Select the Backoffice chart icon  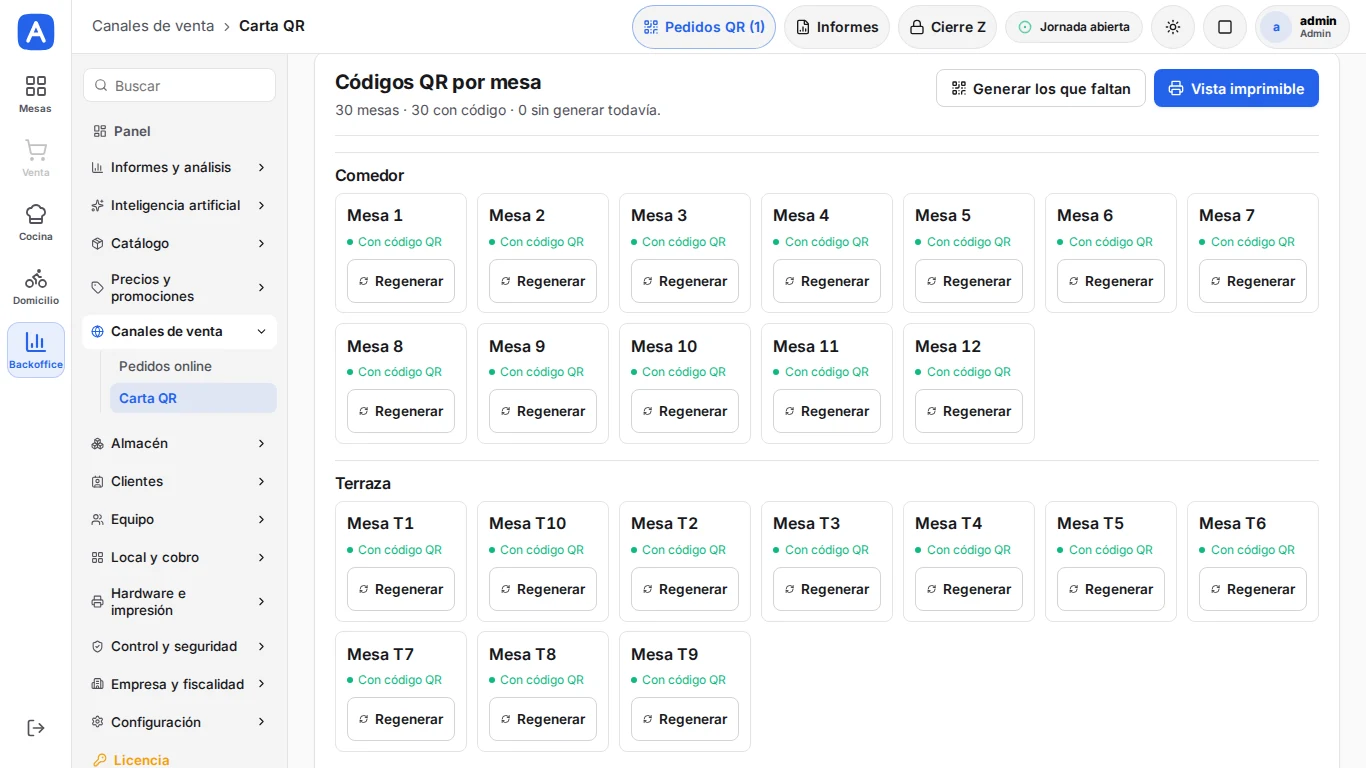tap(36, 350)
